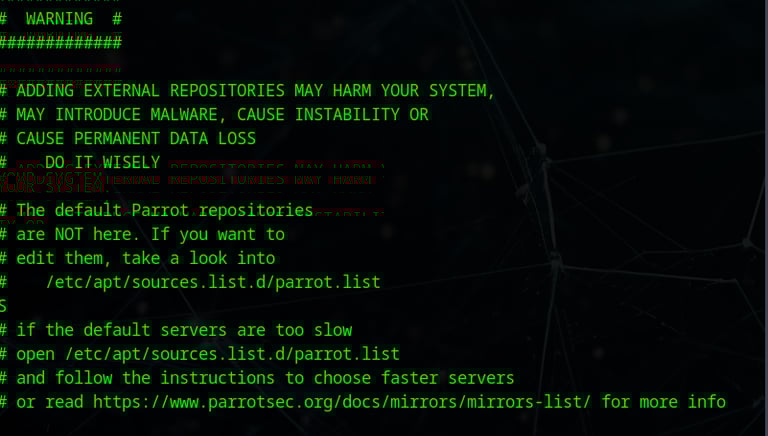Click the 'are NOT here' line
This screenshot has width=768, height=436.
(x=142, y=234)
